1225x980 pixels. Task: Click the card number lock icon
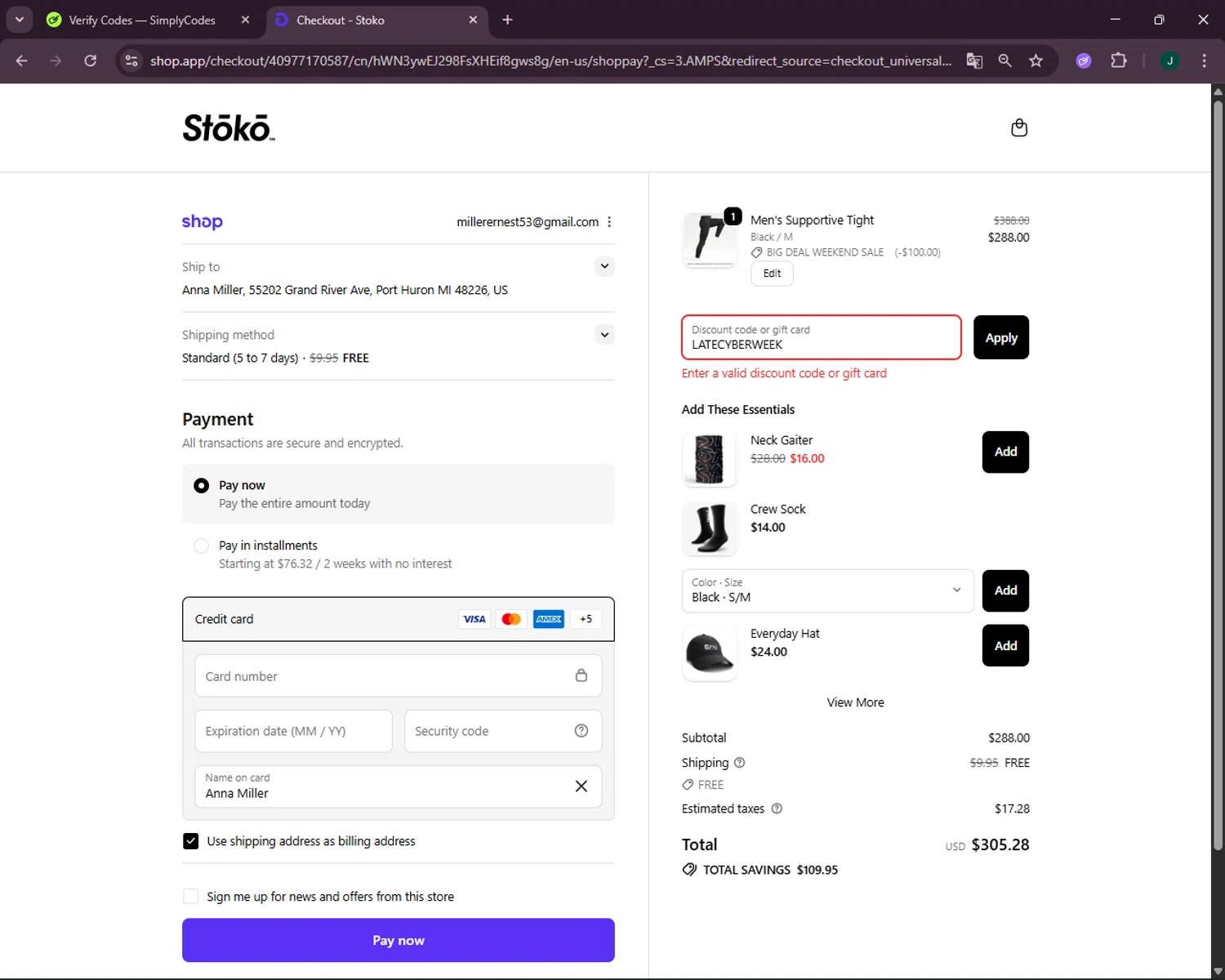(581, 675)
